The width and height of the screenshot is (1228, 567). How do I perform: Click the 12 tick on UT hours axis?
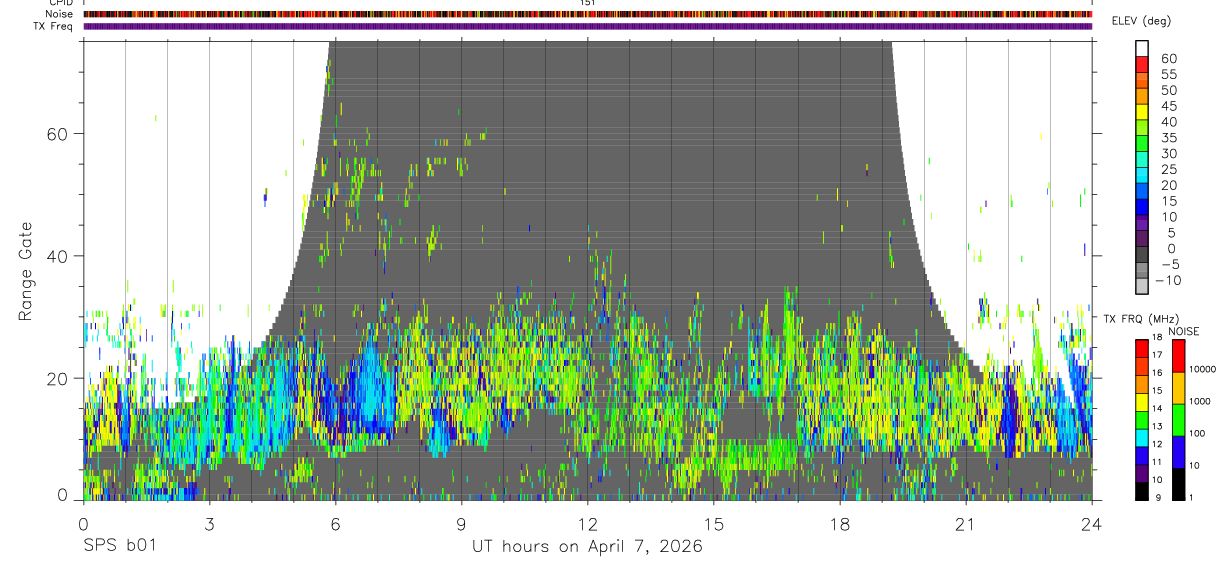coord(588,523)
